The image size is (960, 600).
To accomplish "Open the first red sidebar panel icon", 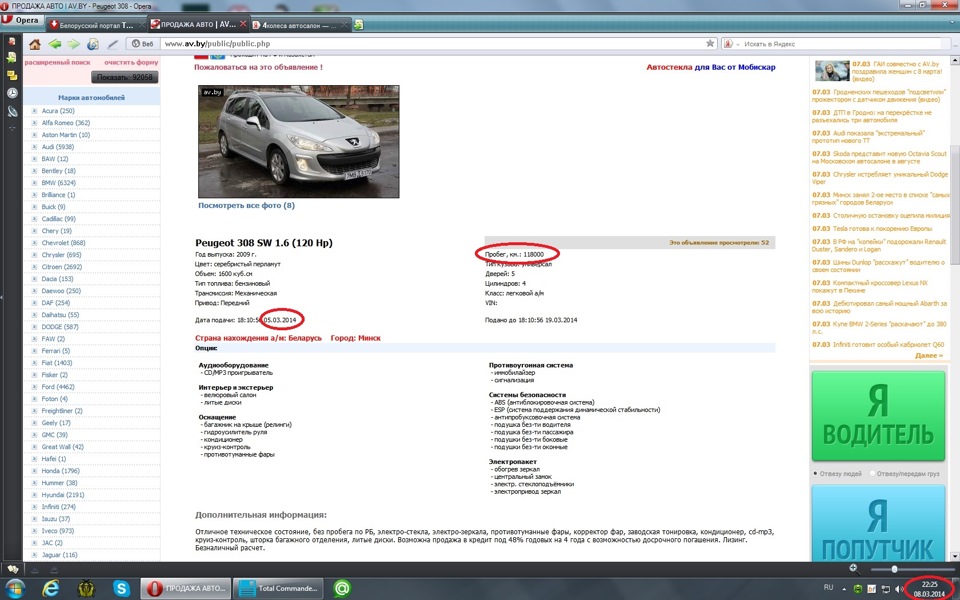I will (12, 42).
